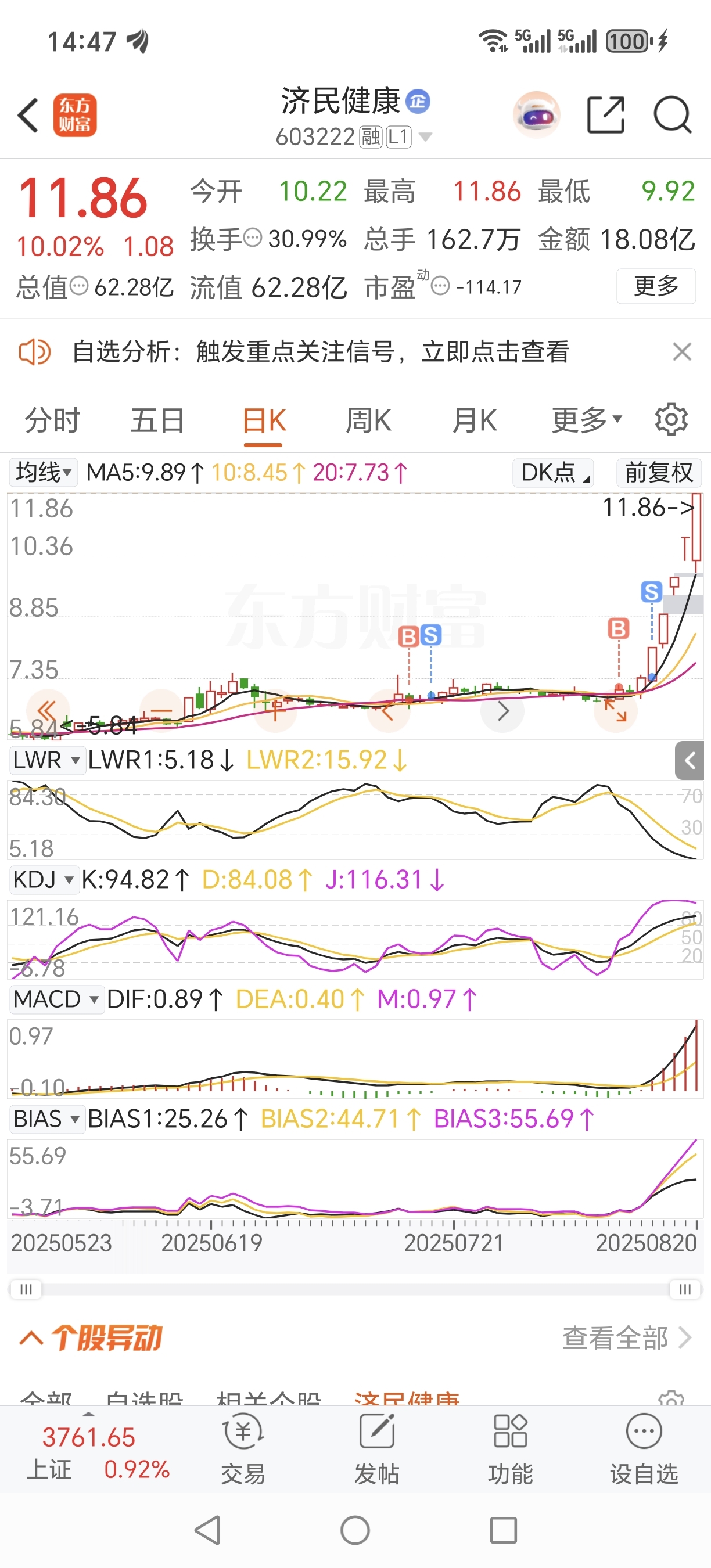The image size is (711, 1568).
Task: Change the 前复权 adjustment mode
Action: coord(659,472)
